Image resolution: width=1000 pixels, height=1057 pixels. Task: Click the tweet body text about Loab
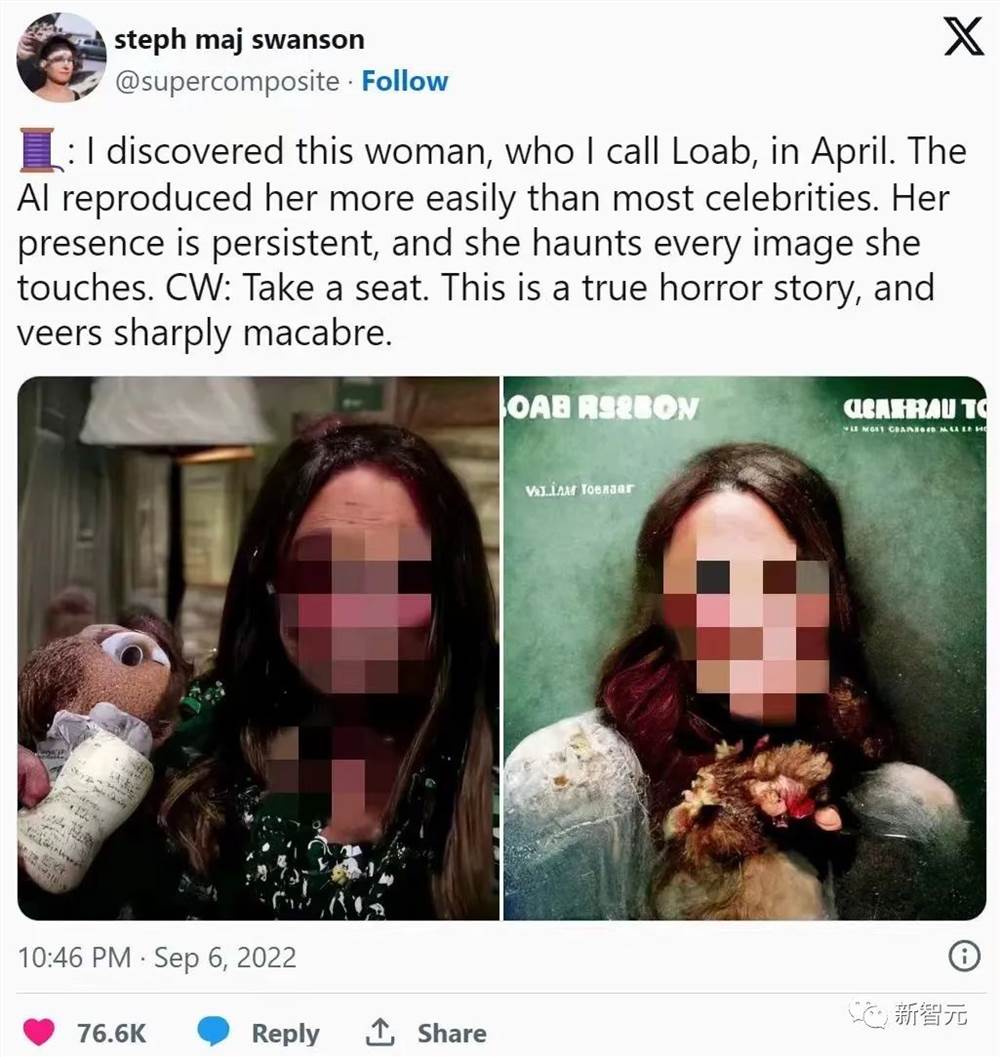tap(492, 242)
